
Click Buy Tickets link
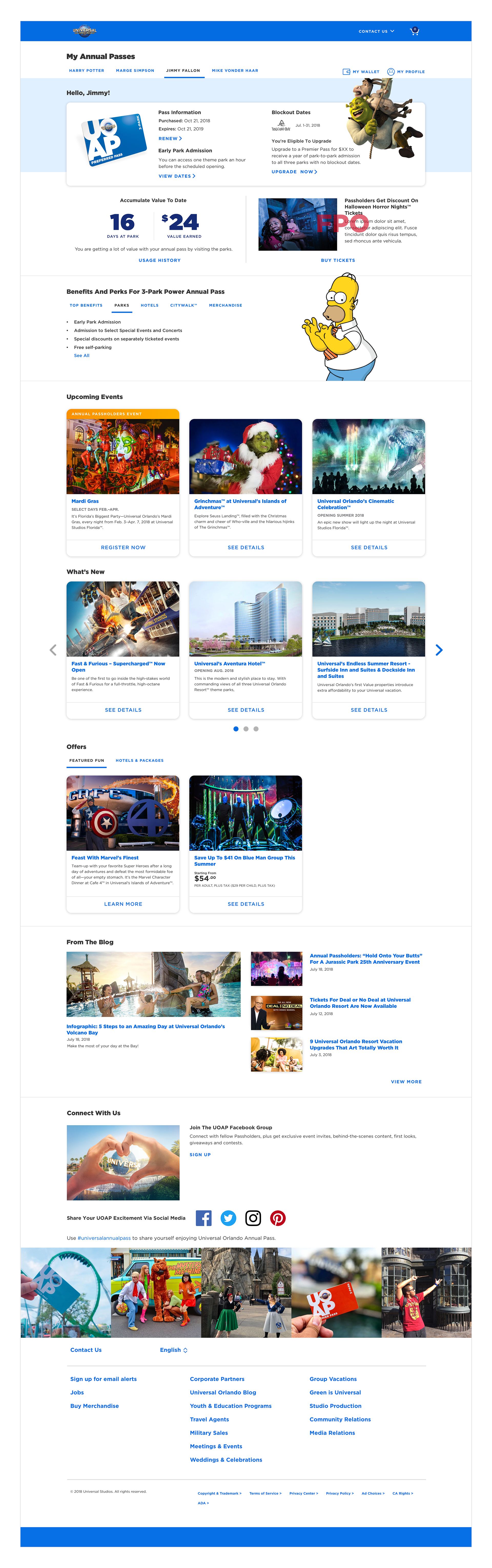[x=338, y=260]
